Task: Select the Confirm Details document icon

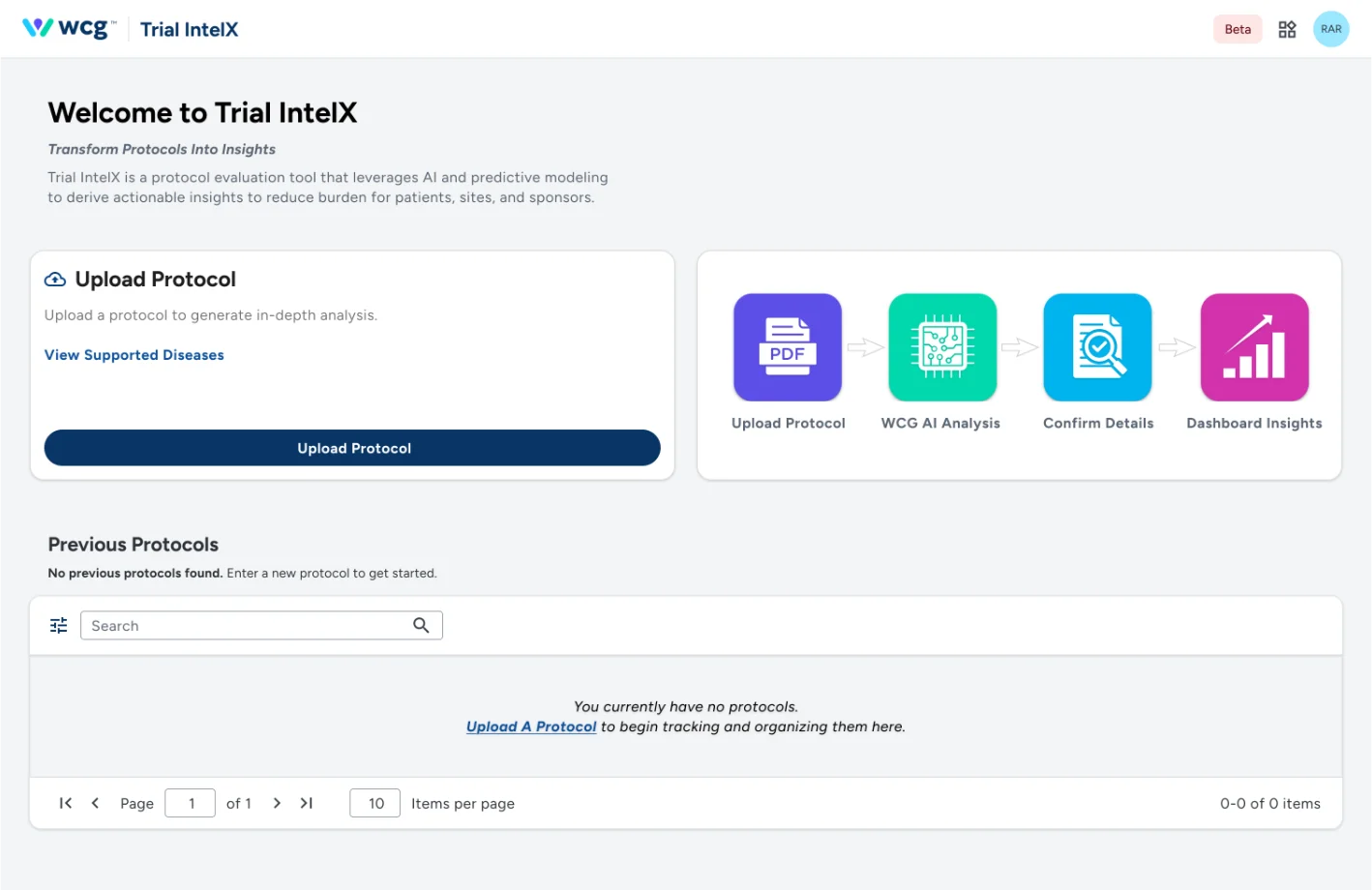Action: pyautogui.click(x=1097, y=347)
